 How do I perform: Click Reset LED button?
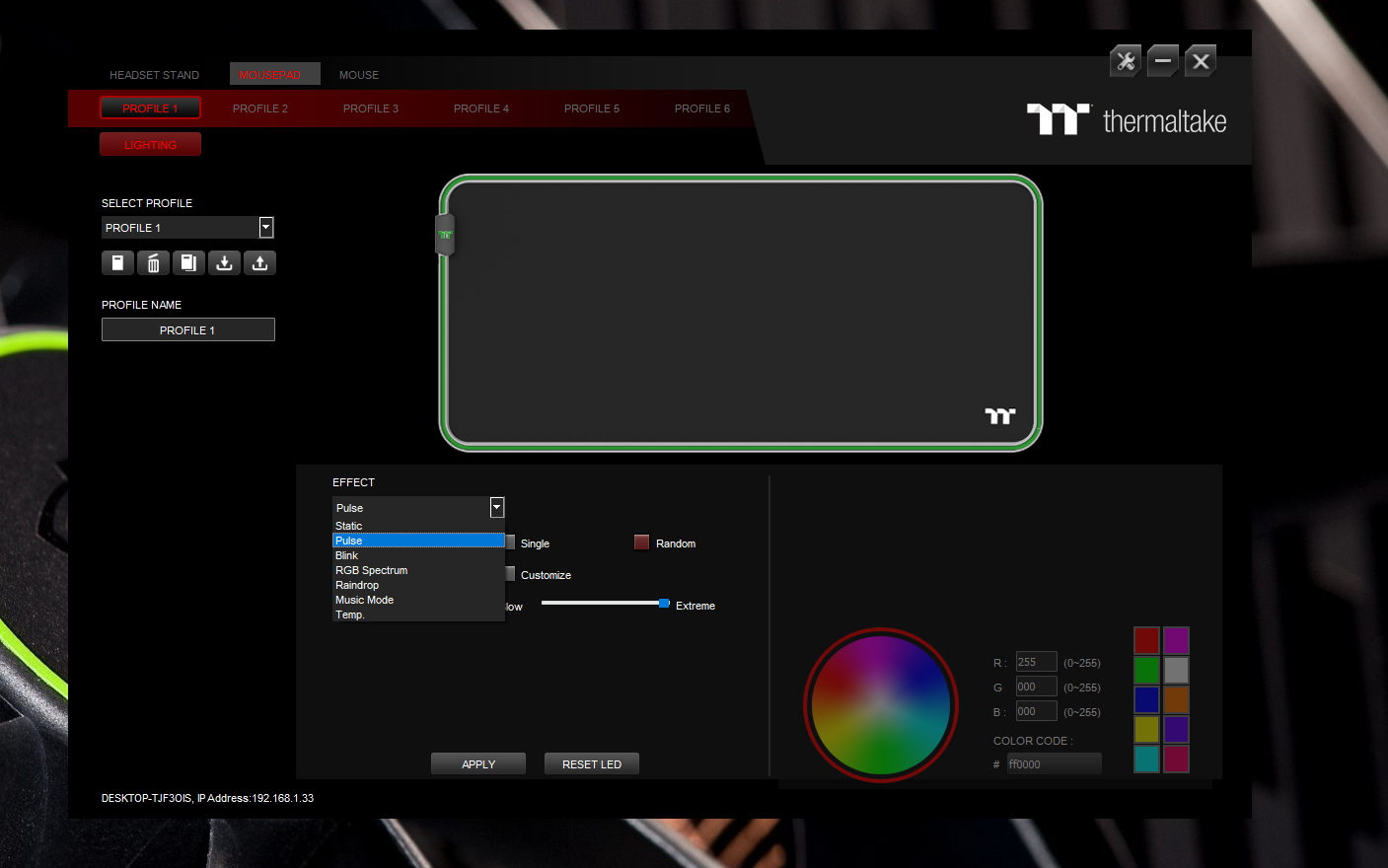592,763
